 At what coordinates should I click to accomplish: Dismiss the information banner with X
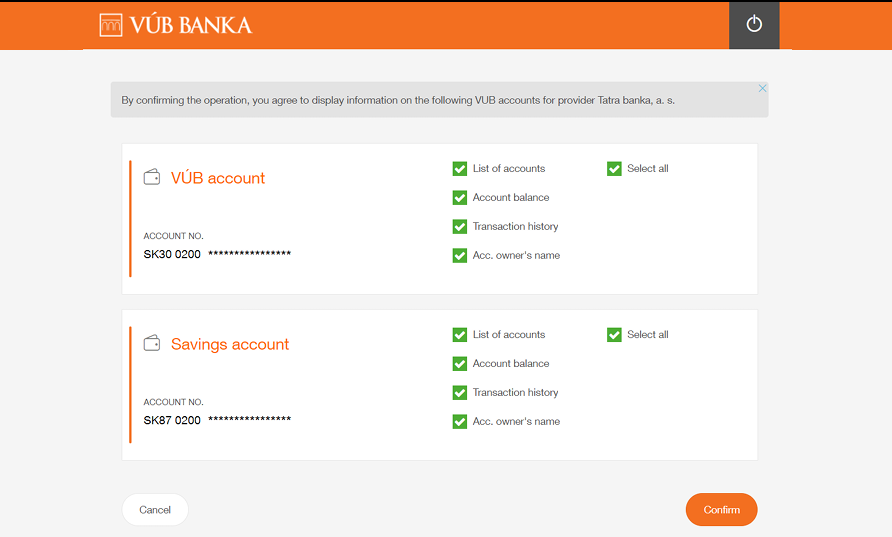[762, 88]
